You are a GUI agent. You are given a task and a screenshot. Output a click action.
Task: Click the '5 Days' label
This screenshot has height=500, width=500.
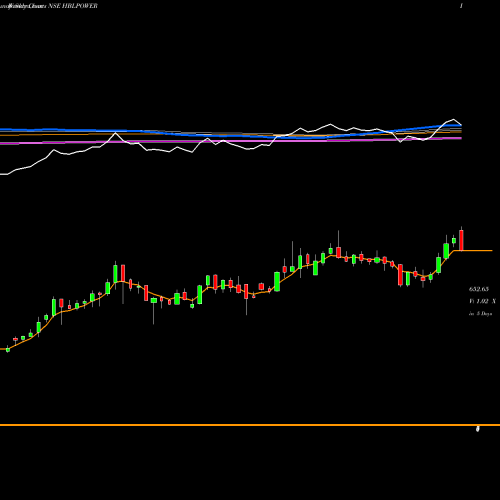484,314
